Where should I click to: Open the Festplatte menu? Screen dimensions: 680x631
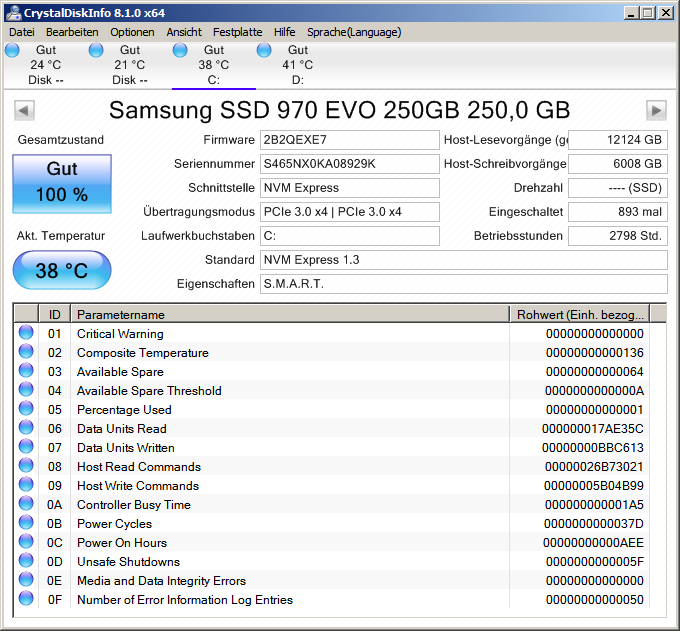238,32
